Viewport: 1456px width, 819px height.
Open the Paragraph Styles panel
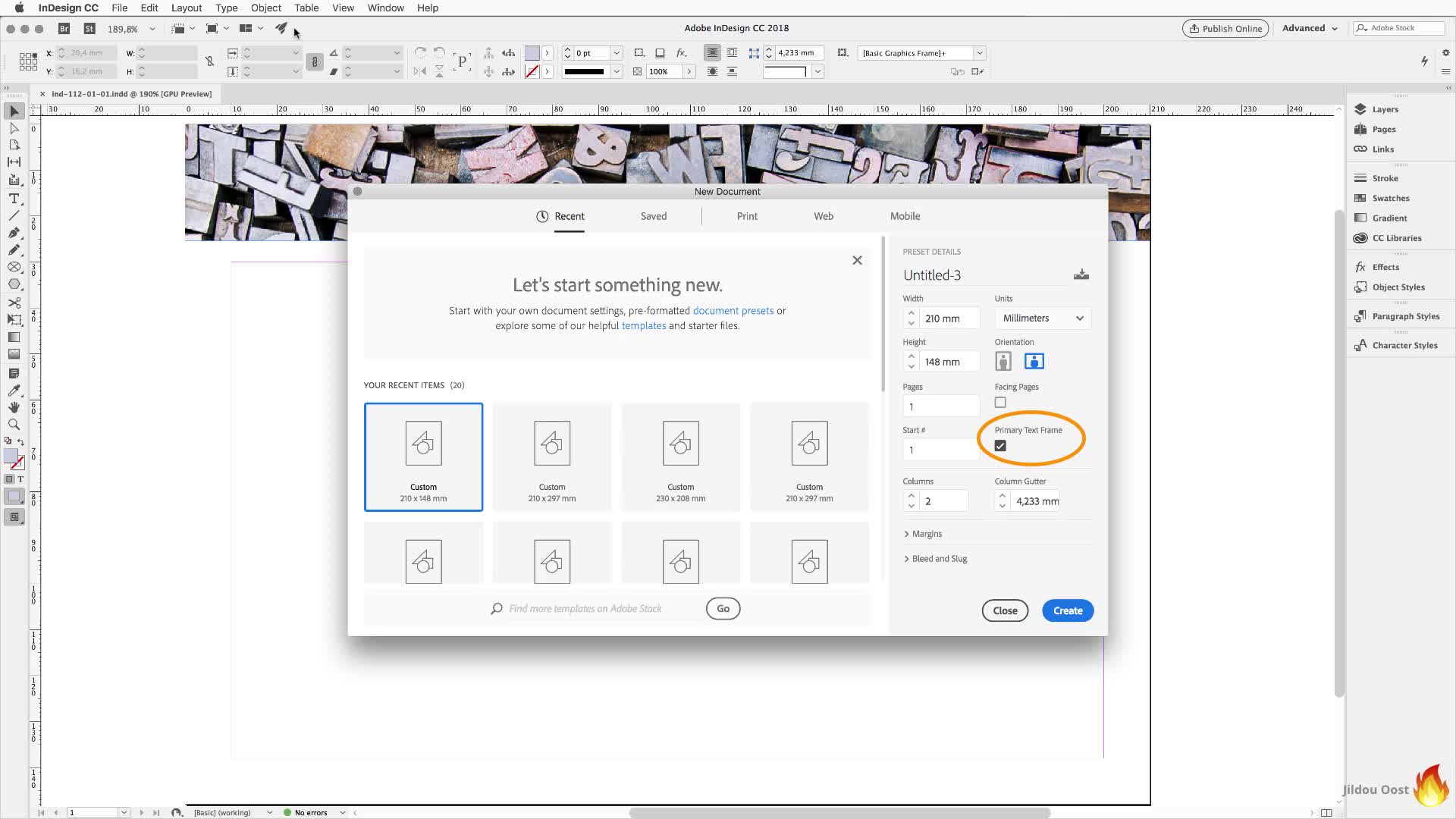(1397, 316)
